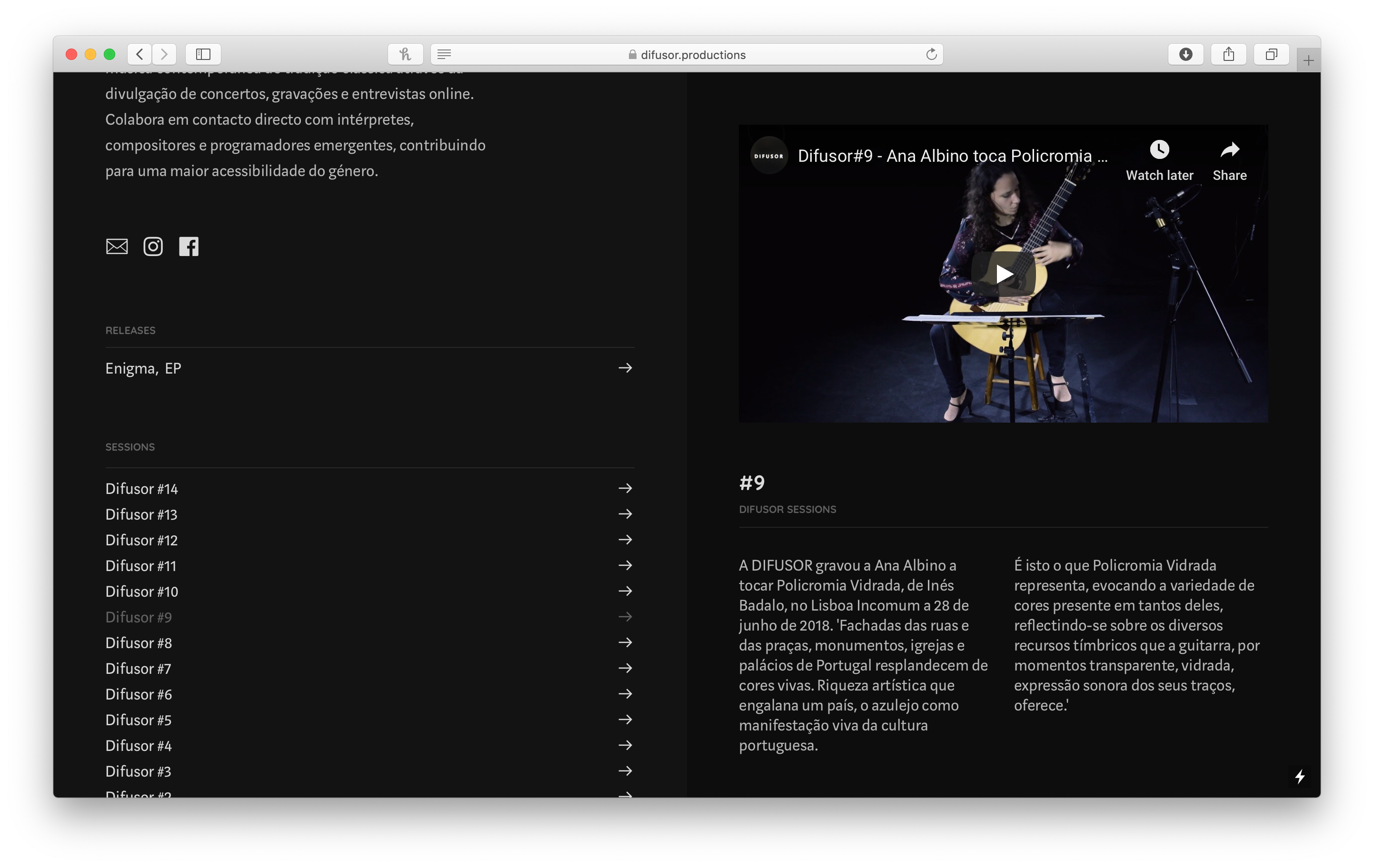Click the Safari share icon

coord(1228,55)
